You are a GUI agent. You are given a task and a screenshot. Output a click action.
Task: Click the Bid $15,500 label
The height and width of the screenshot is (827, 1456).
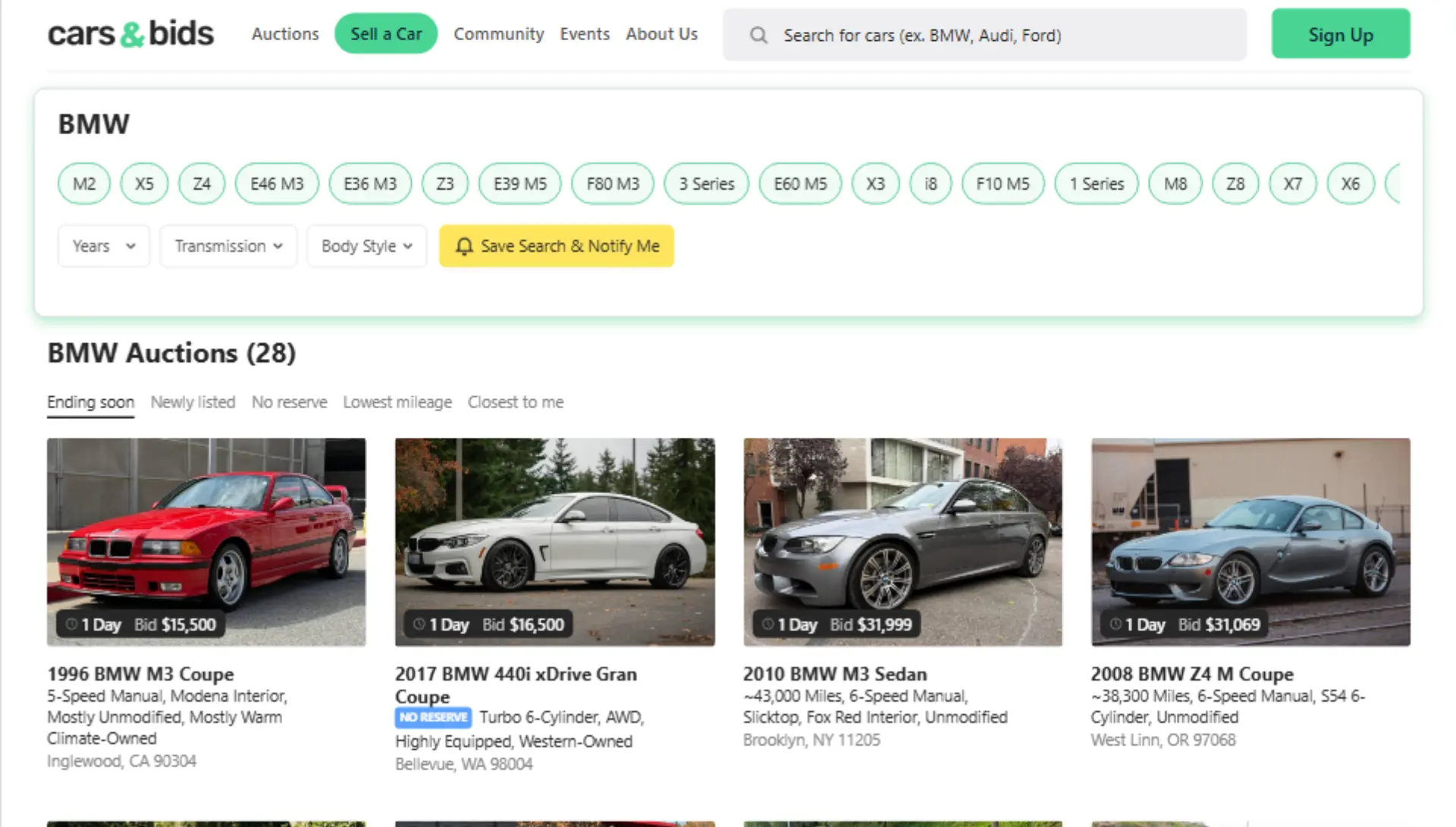(175, 624)
